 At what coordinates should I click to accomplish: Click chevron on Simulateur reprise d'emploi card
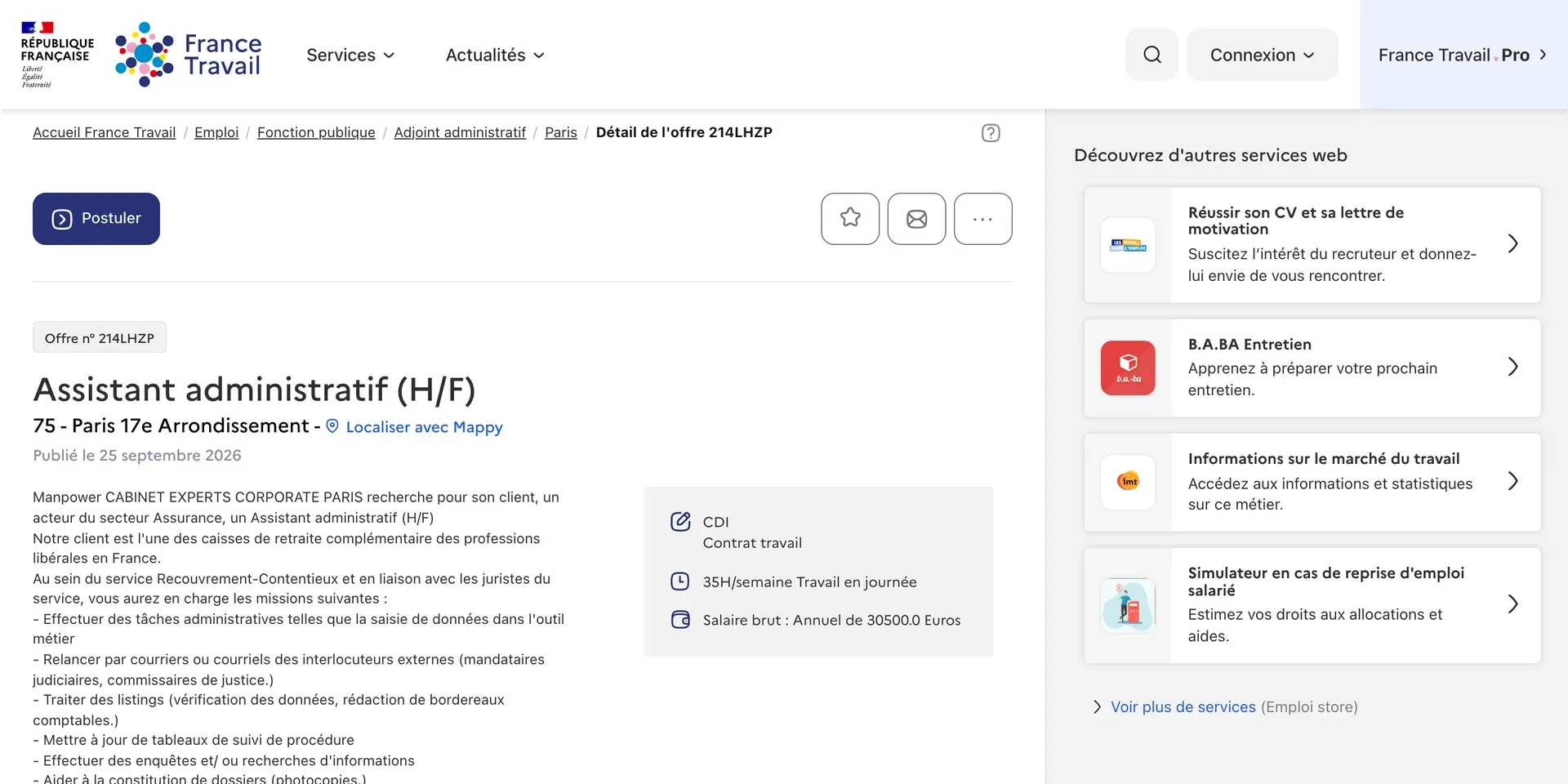(x=1512, y=604)
